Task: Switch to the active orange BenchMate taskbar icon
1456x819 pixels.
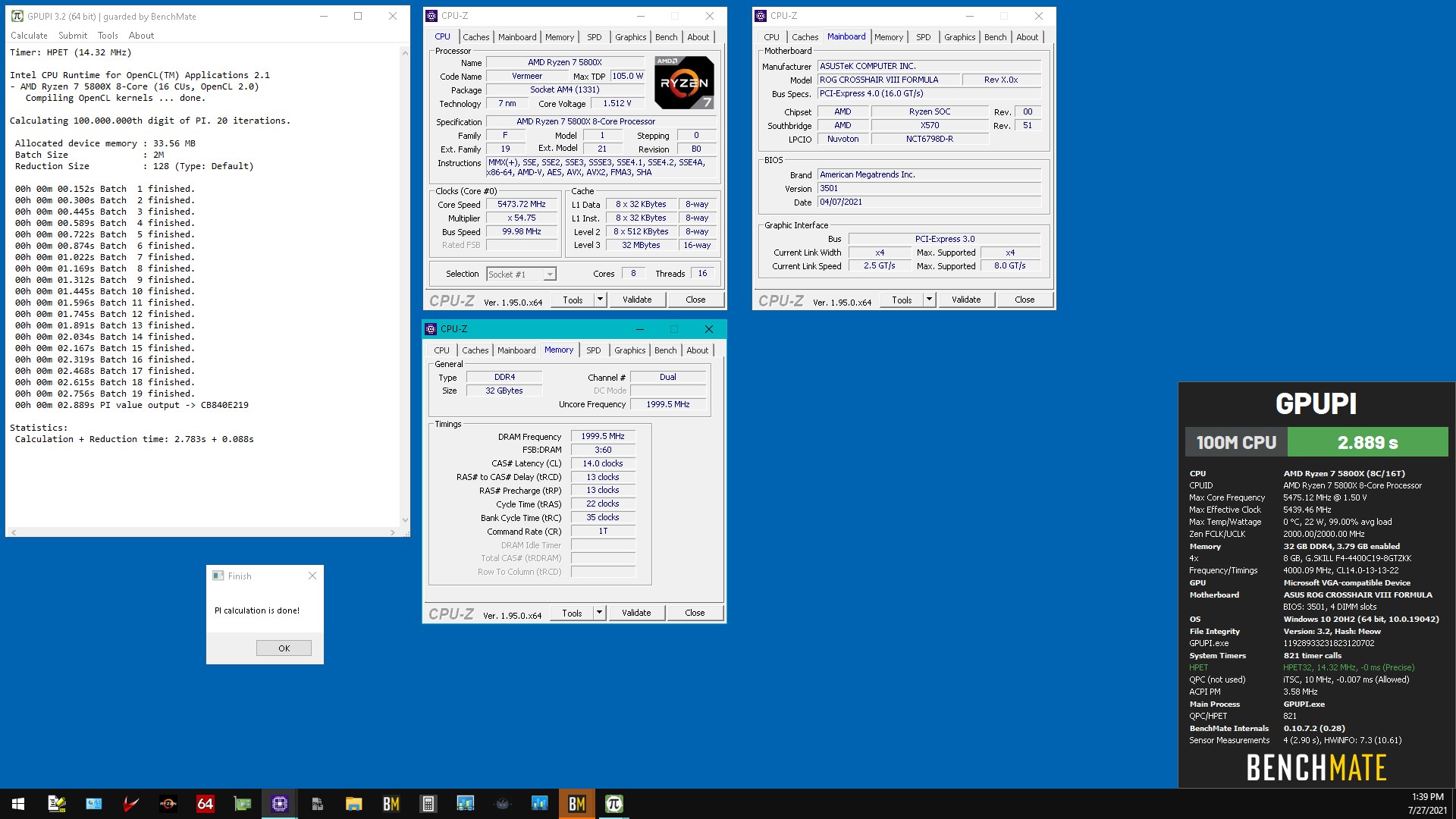Action: [x=576, y=804]
